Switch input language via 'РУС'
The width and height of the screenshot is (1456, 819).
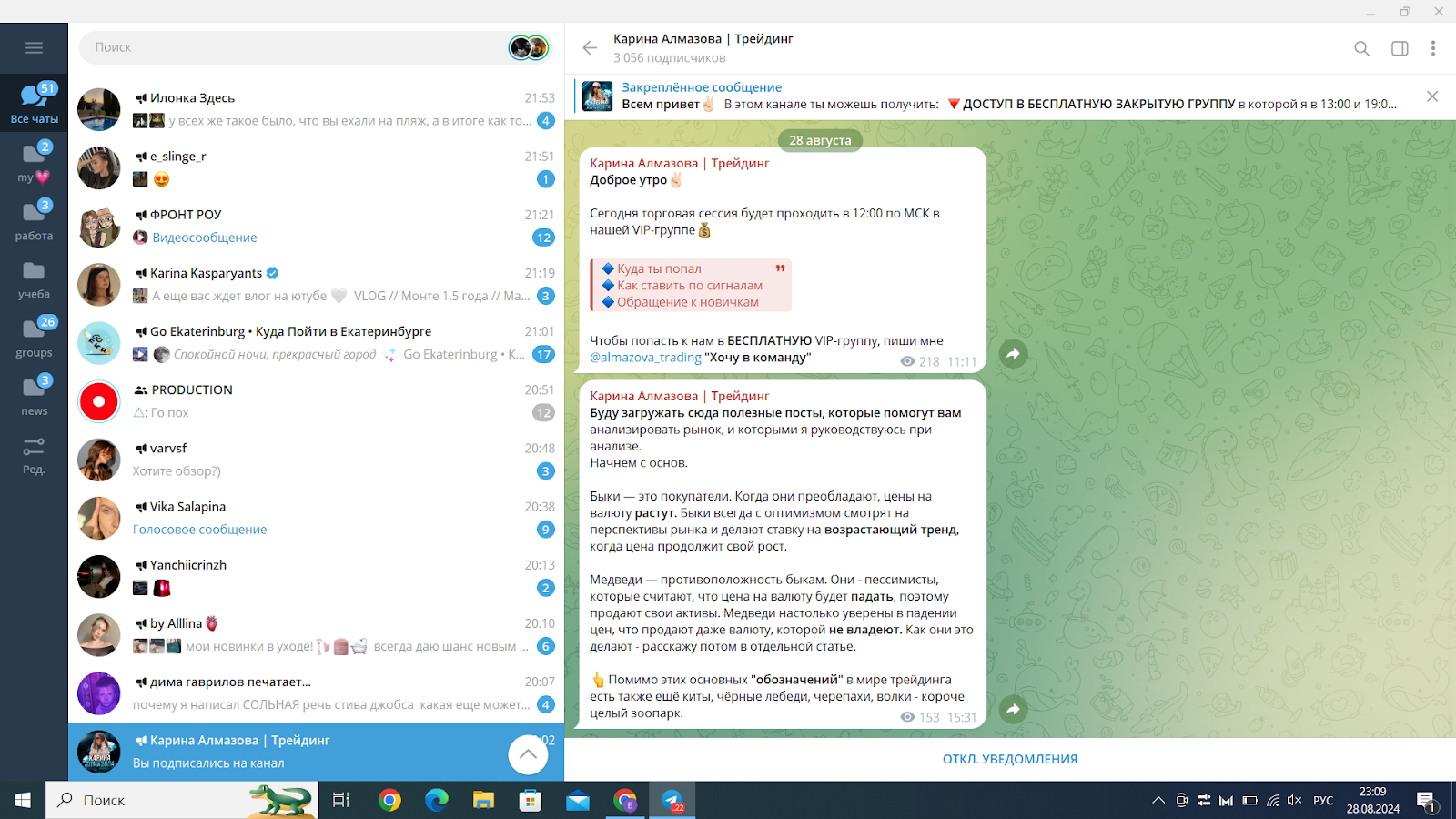click(x=1323, y=801)
